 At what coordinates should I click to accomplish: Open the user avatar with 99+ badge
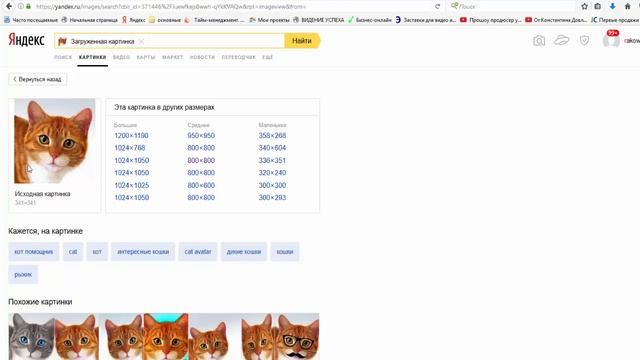pos(611,40)
